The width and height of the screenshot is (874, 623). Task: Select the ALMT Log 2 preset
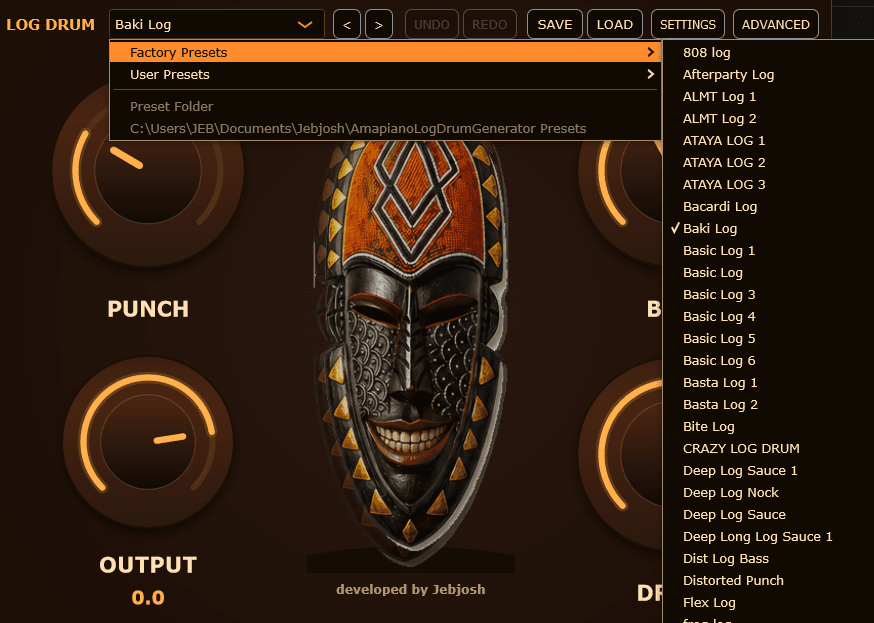[769, 119]
